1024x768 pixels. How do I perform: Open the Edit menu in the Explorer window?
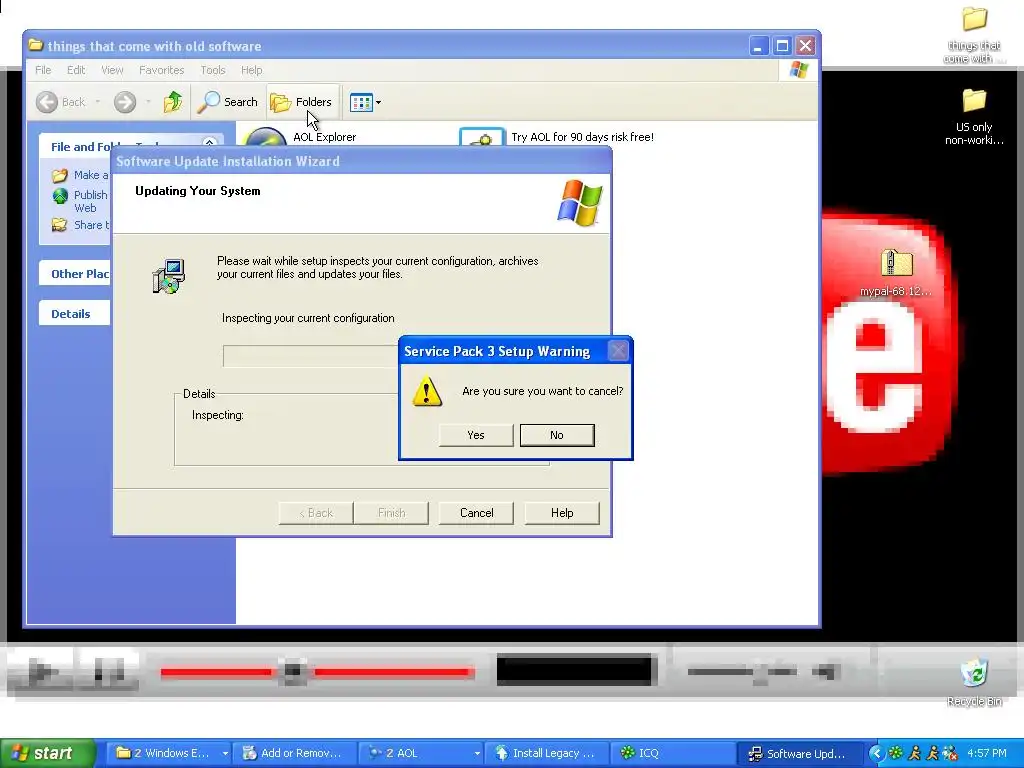(76, 70)
